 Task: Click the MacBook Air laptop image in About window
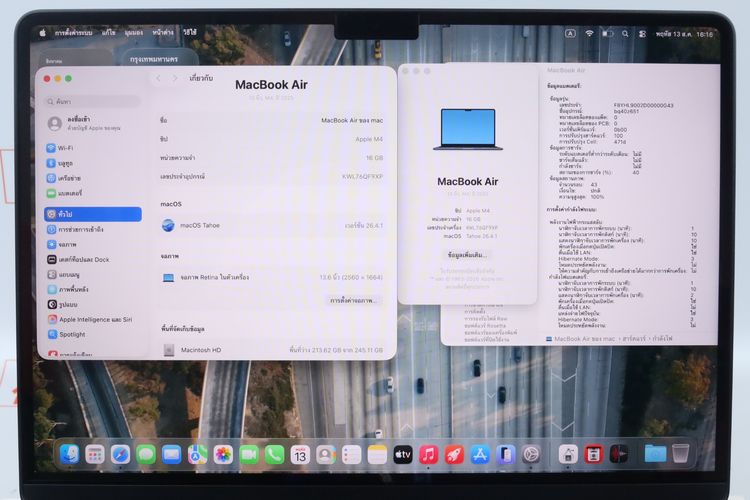click(x=468, y=130)
